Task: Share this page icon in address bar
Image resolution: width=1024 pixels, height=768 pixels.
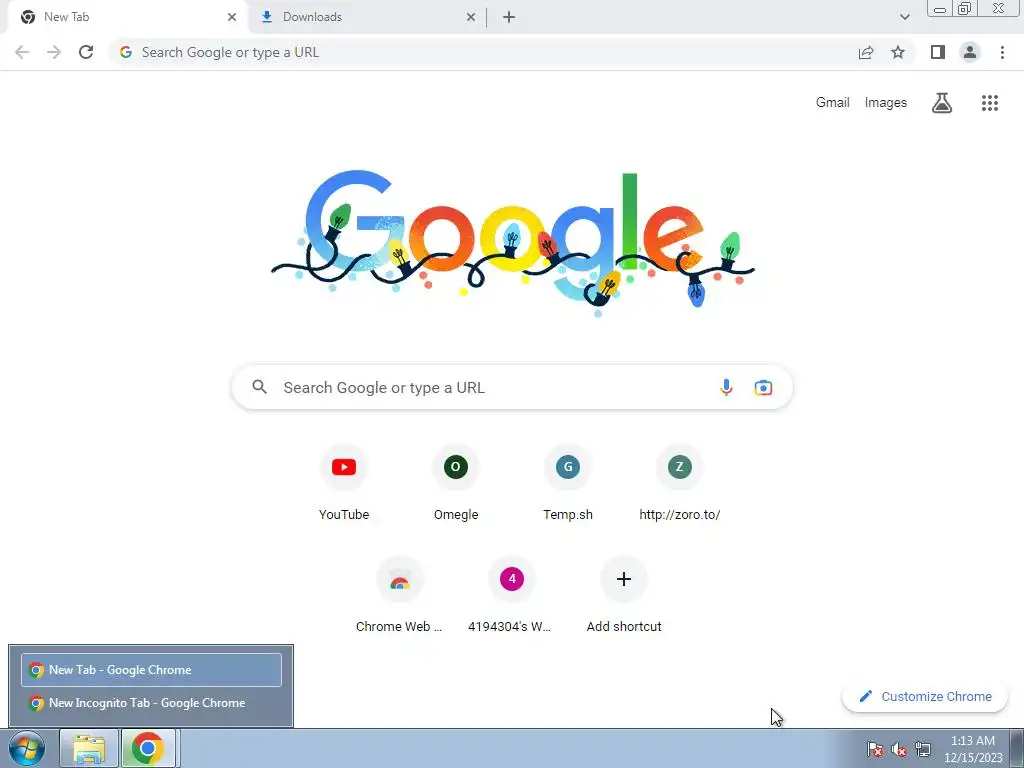Action: 866,52
